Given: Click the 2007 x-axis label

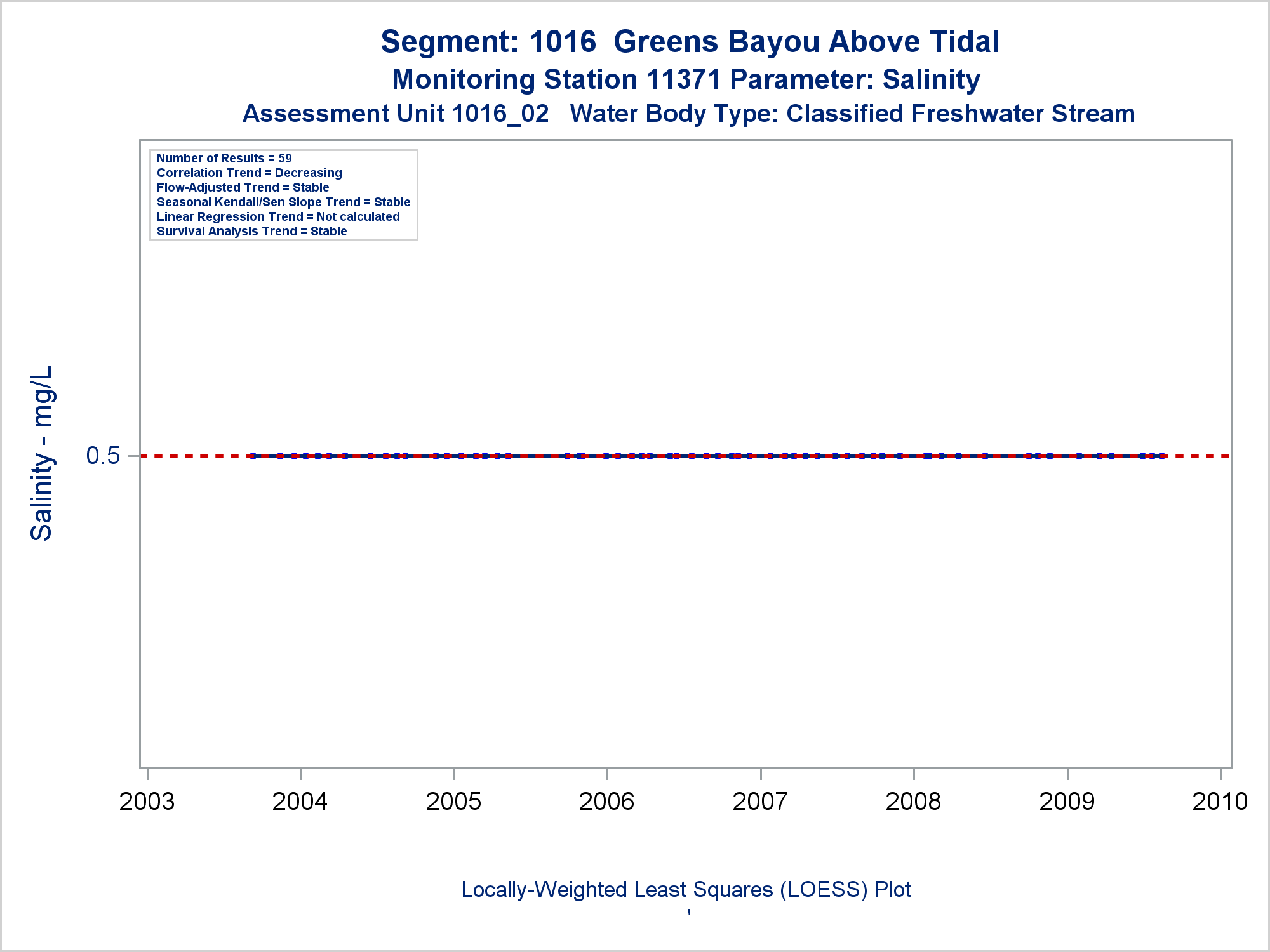Looking at the screenshot, I should [x=760, y=802].
